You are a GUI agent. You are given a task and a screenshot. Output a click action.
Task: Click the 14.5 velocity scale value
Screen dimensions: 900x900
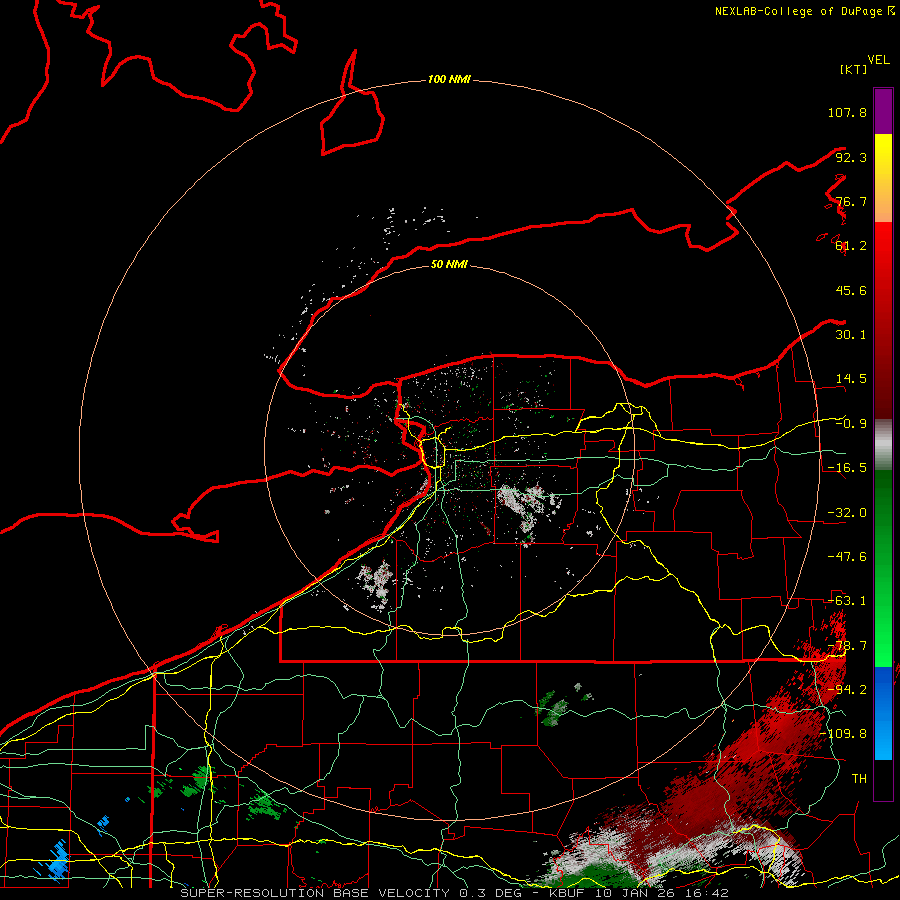[x=851, y=379]
